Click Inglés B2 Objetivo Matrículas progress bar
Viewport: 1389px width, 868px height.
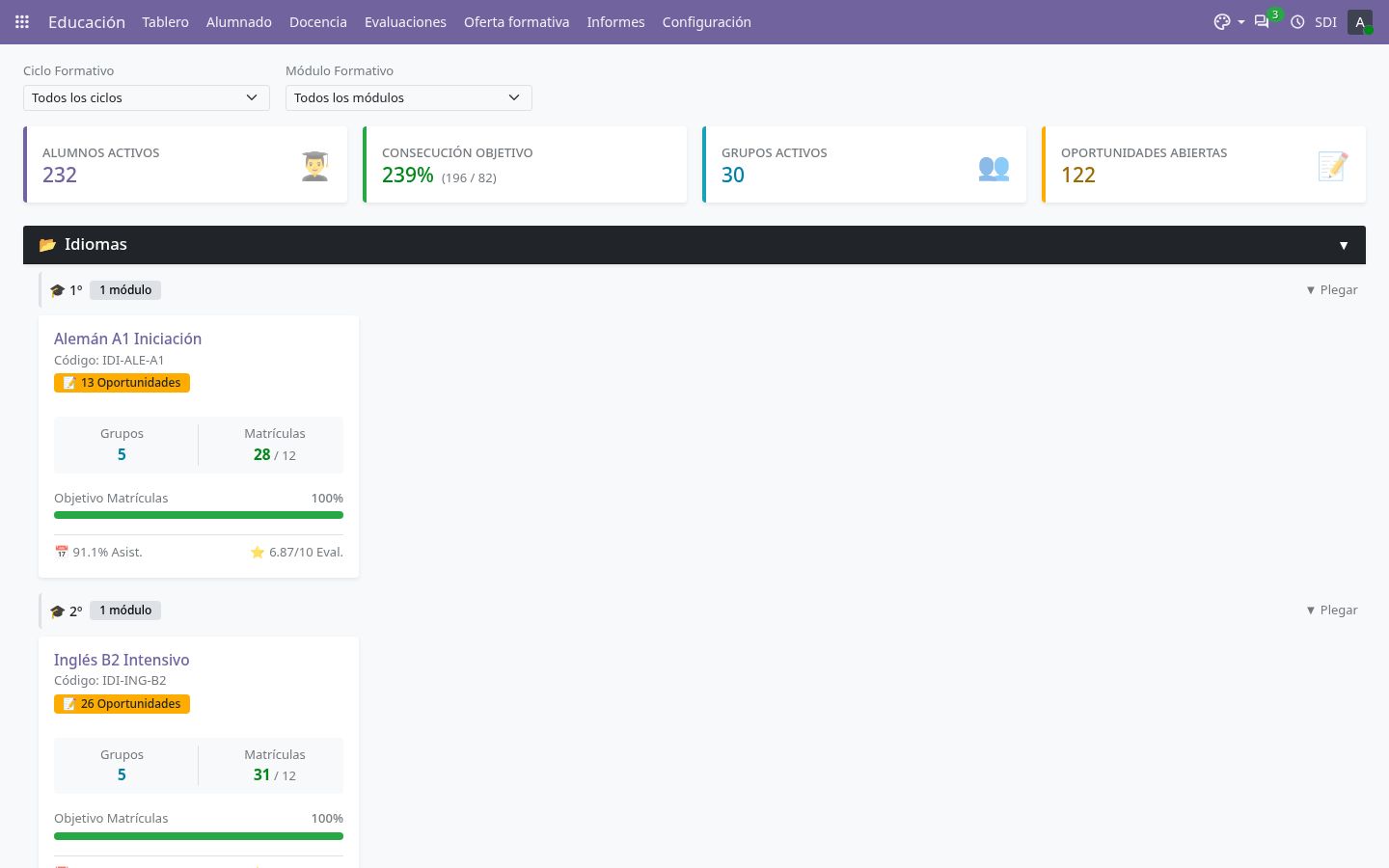[199, 836]
